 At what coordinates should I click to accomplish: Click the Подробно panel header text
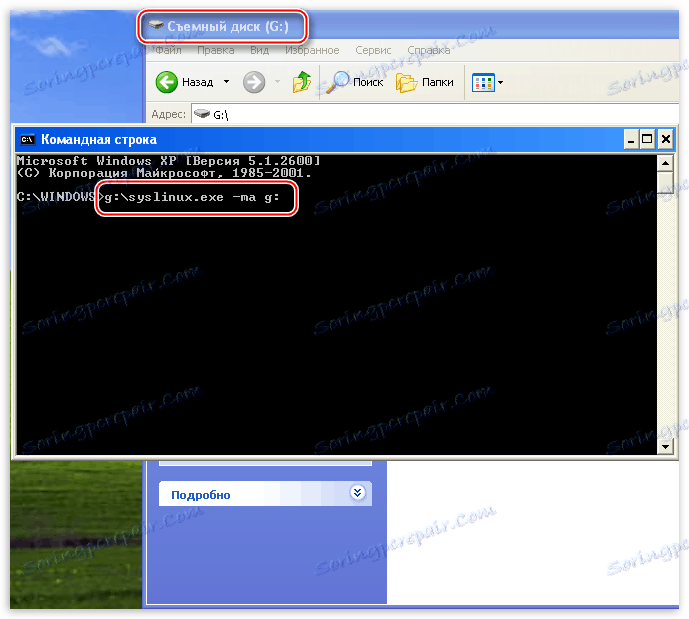[x=200, y=495]
